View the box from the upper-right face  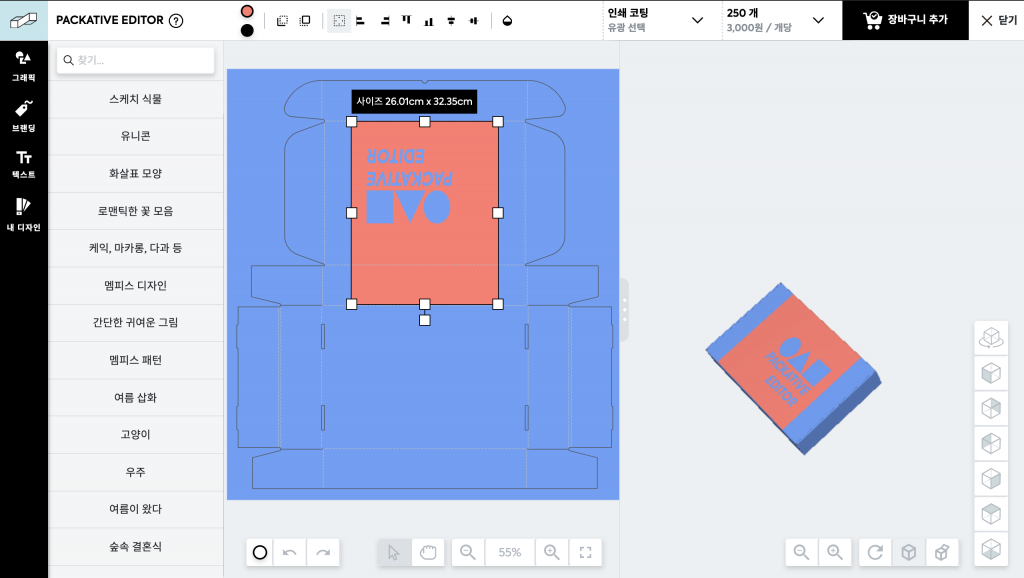pyautogui.click(x=991, y=408)
